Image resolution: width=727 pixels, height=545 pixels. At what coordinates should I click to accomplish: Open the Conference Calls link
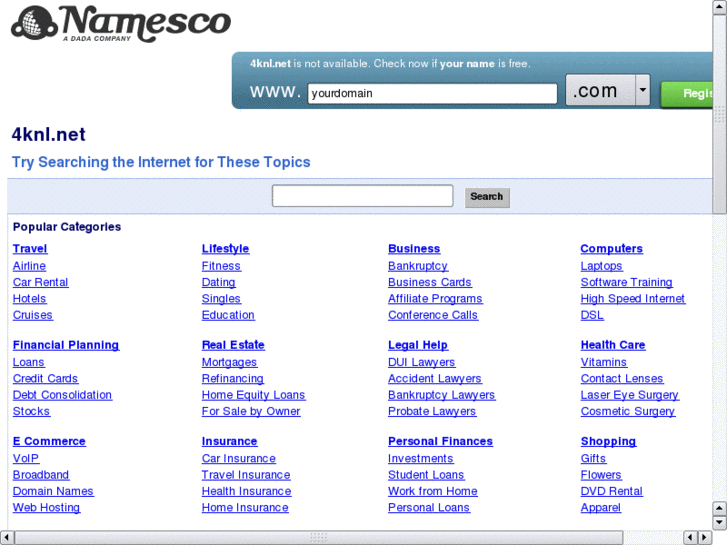433,315
